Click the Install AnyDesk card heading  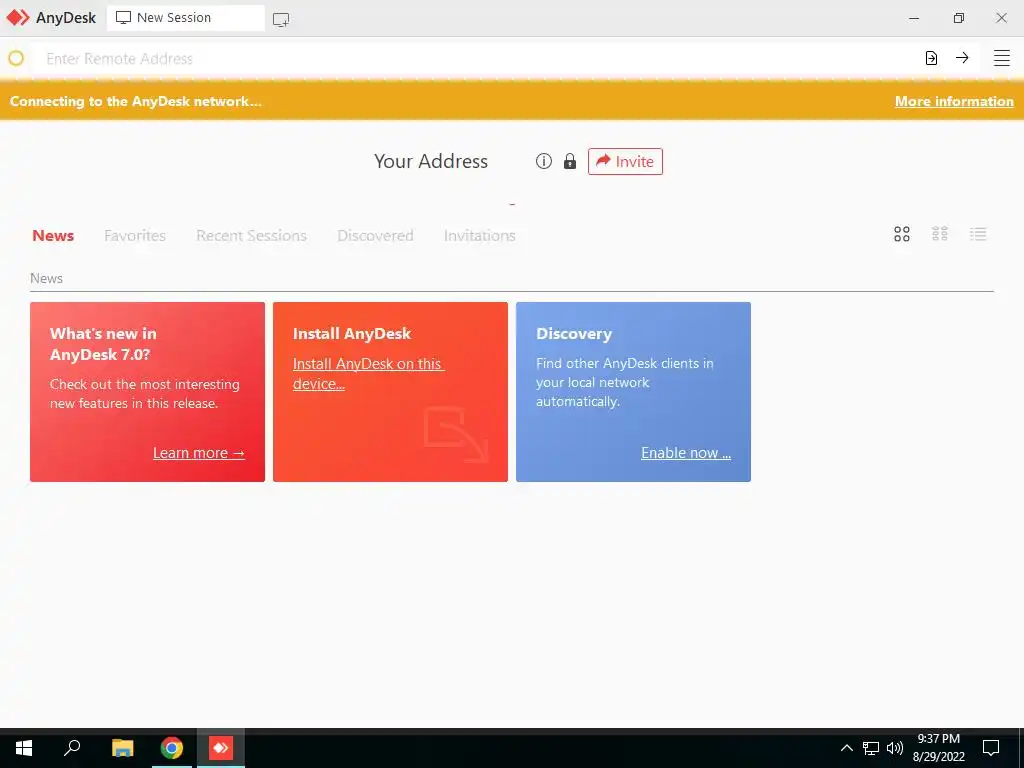pos(352,334)
